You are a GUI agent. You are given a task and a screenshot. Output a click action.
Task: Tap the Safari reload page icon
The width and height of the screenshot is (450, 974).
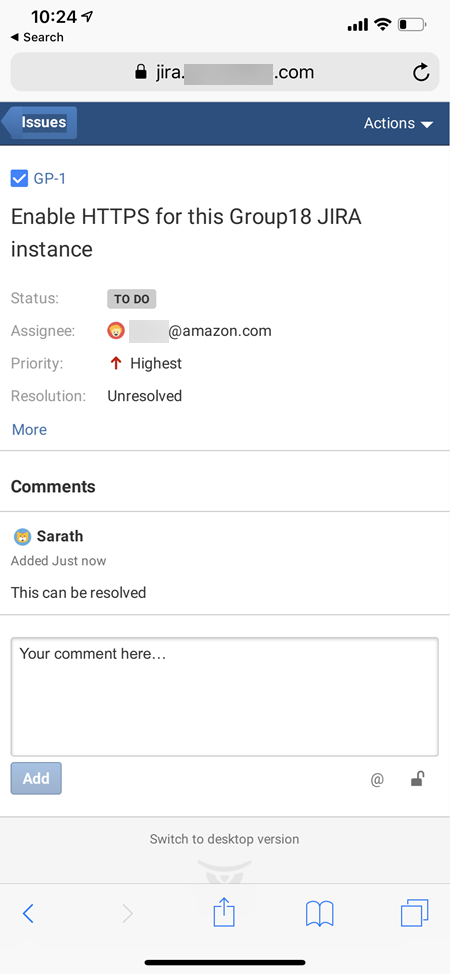coord(421,73)
